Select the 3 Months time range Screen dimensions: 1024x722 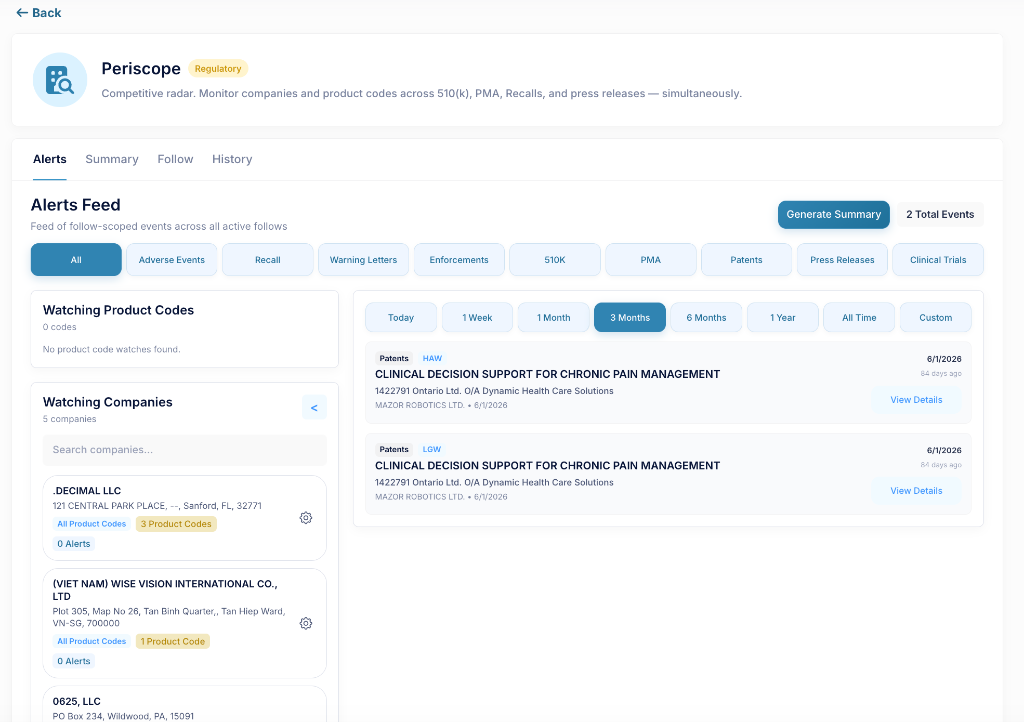[x=630, y=317]
